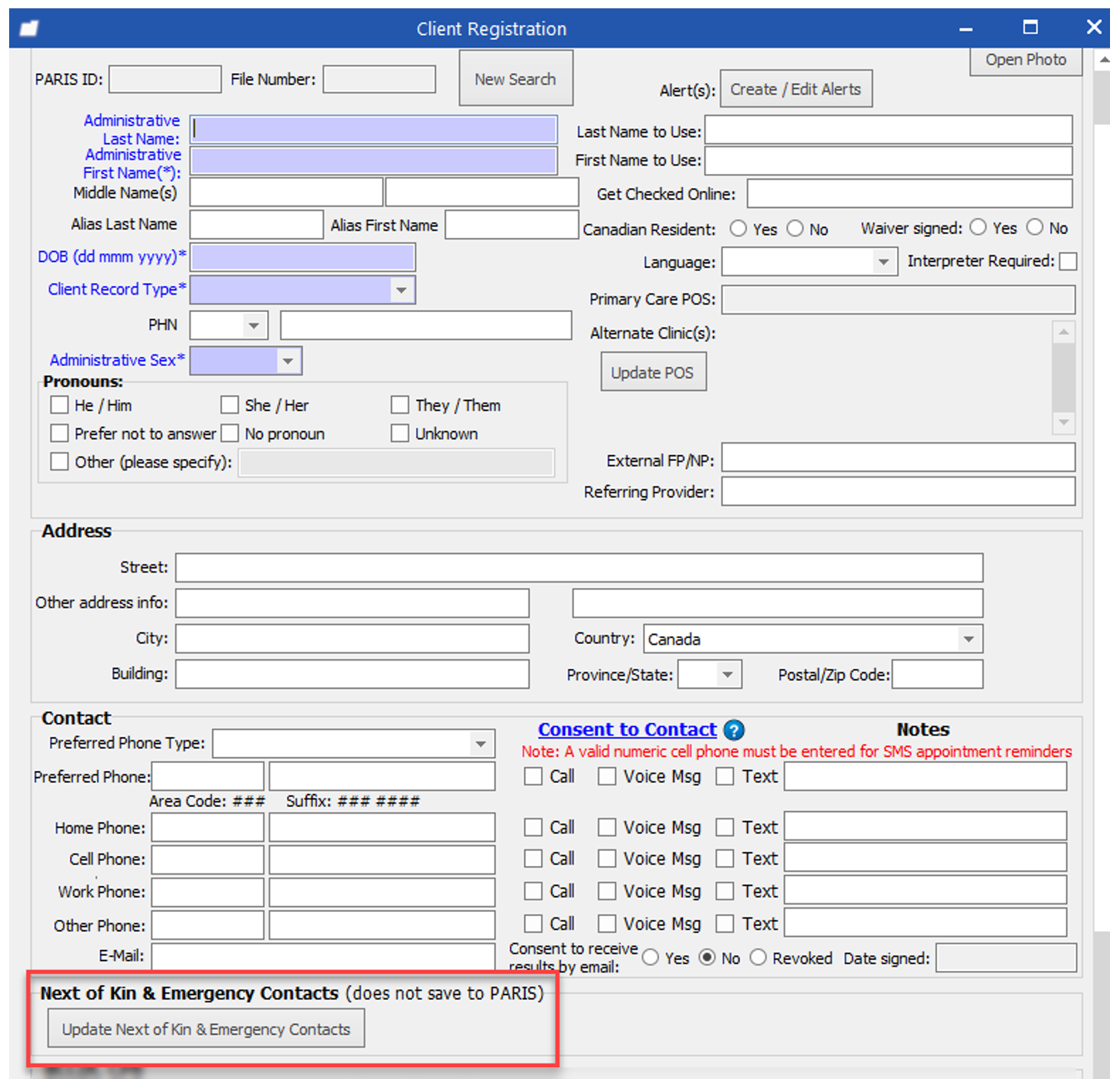Click Alternate Clinic list scroll down arrow
The image size is (1120, 1079).
(1063, 423)
